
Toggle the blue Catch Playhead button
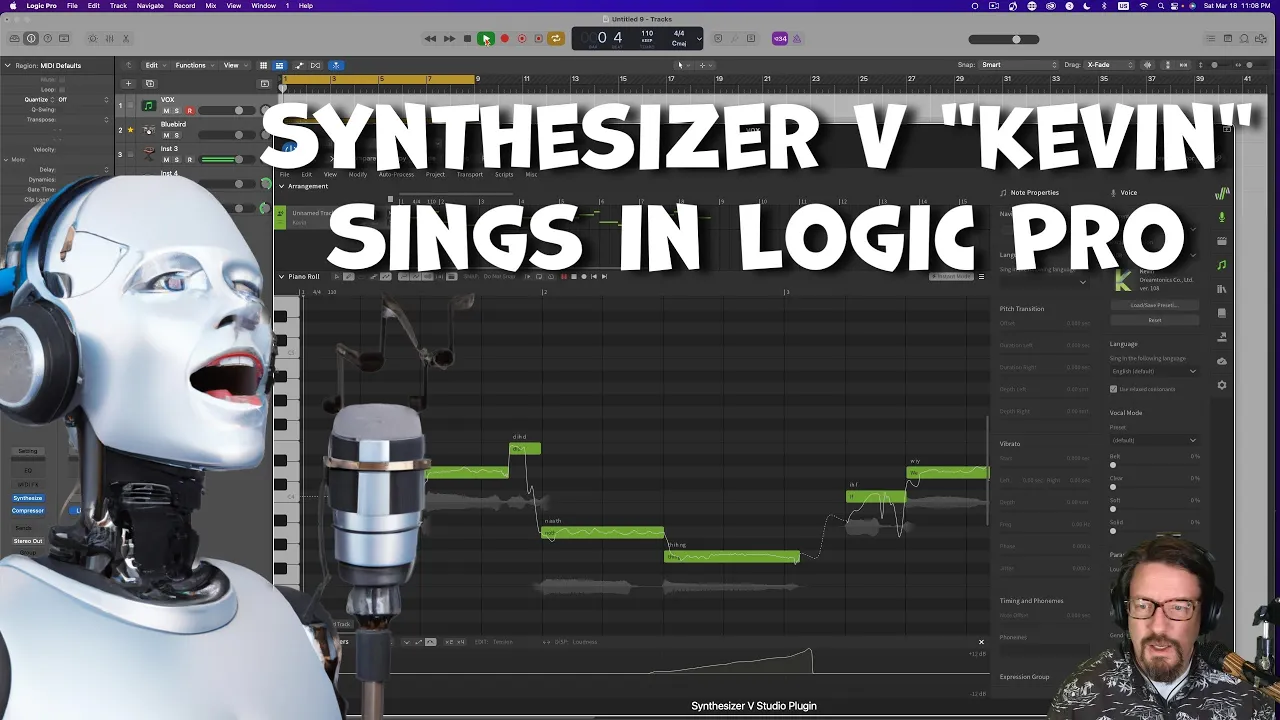coord(335,65)
